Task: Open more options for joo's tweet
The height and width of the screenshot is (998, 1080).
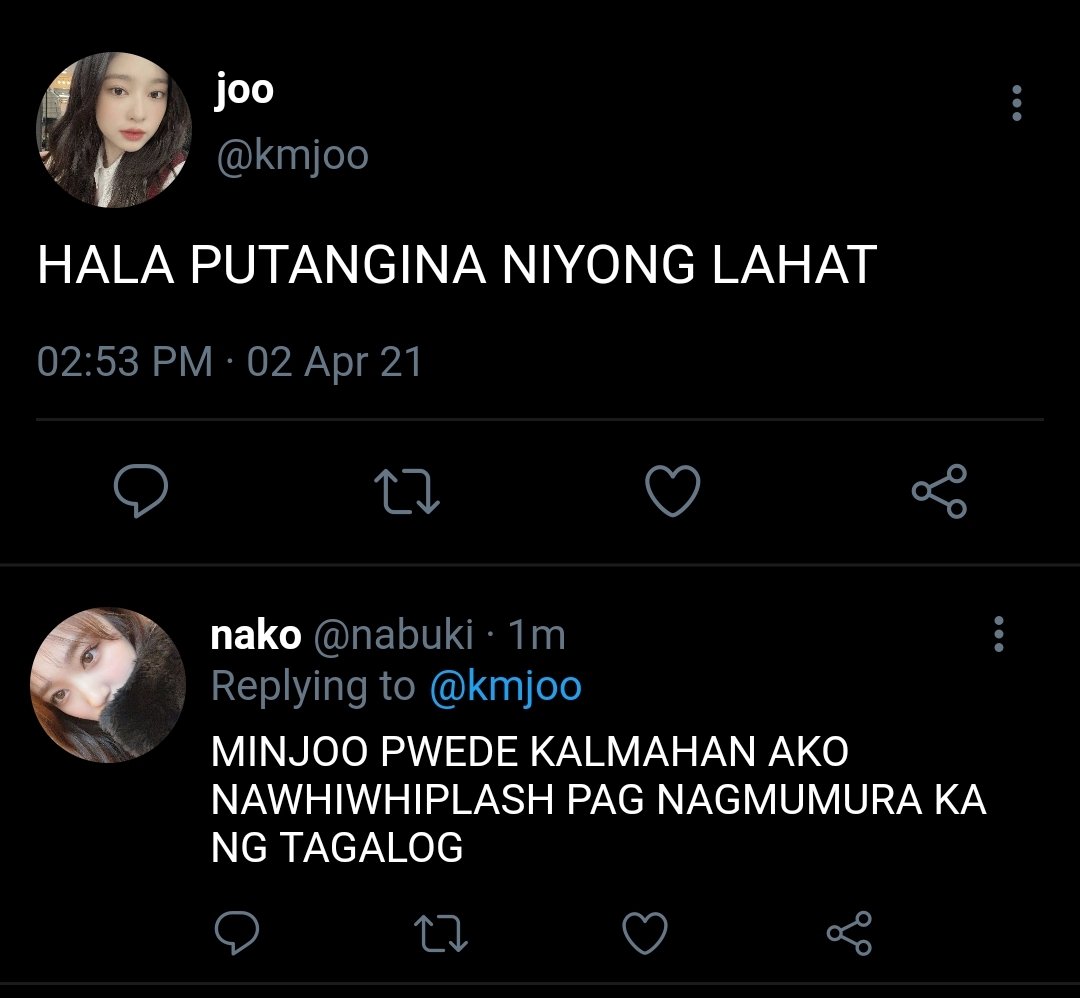Action: 1017,103
